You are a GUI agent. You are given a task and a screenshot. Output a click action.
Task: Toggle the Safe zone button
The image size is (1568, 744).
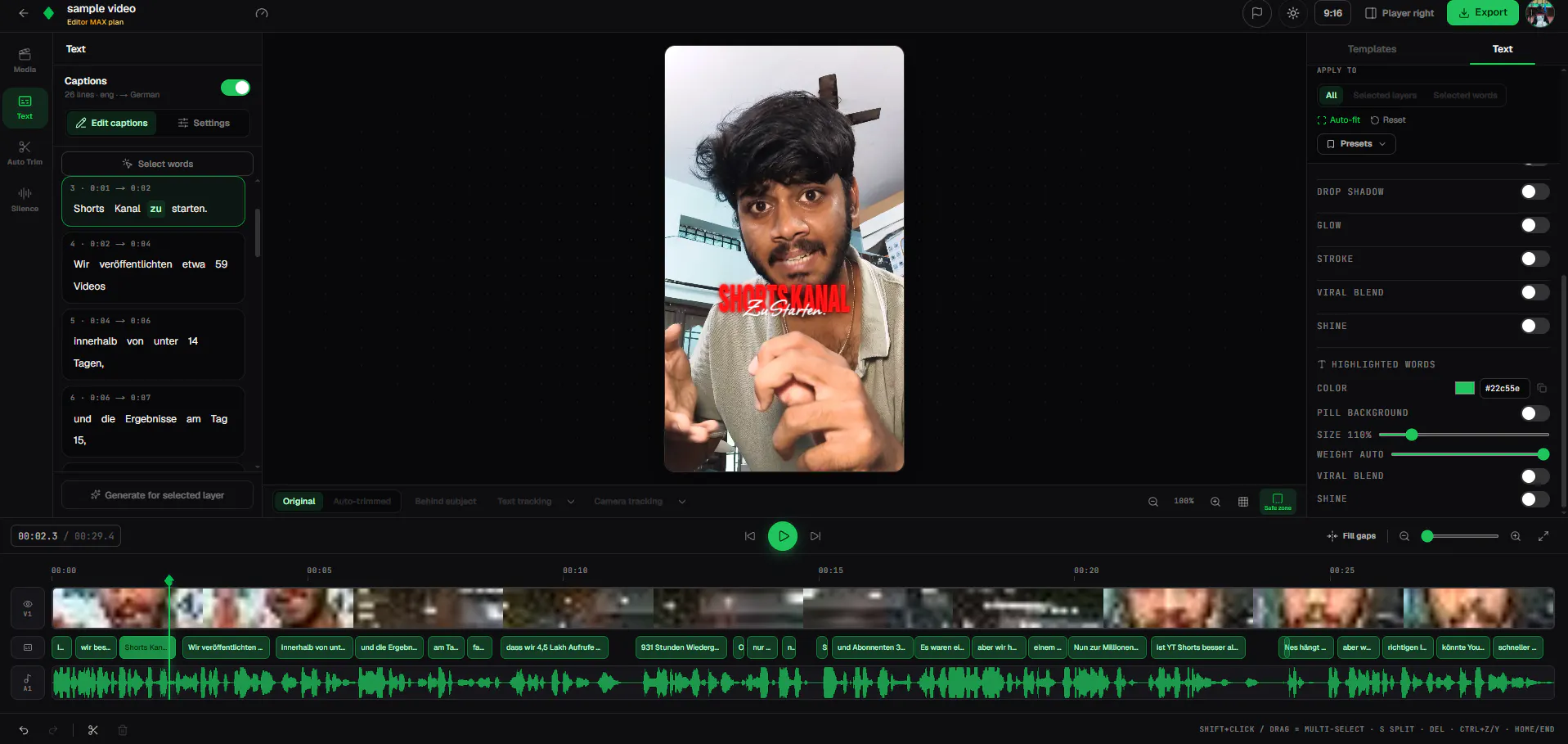coord(1278,502)
